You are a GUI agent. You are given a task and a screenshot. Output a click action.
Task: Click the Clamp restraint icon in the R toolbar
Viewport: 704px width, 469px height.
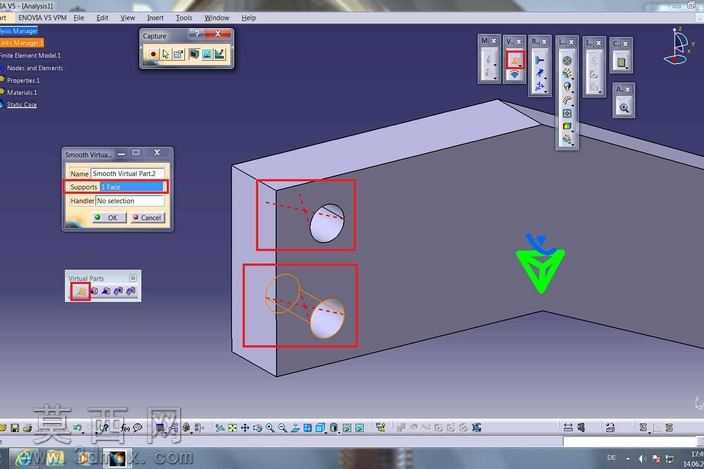click(540, 60)
